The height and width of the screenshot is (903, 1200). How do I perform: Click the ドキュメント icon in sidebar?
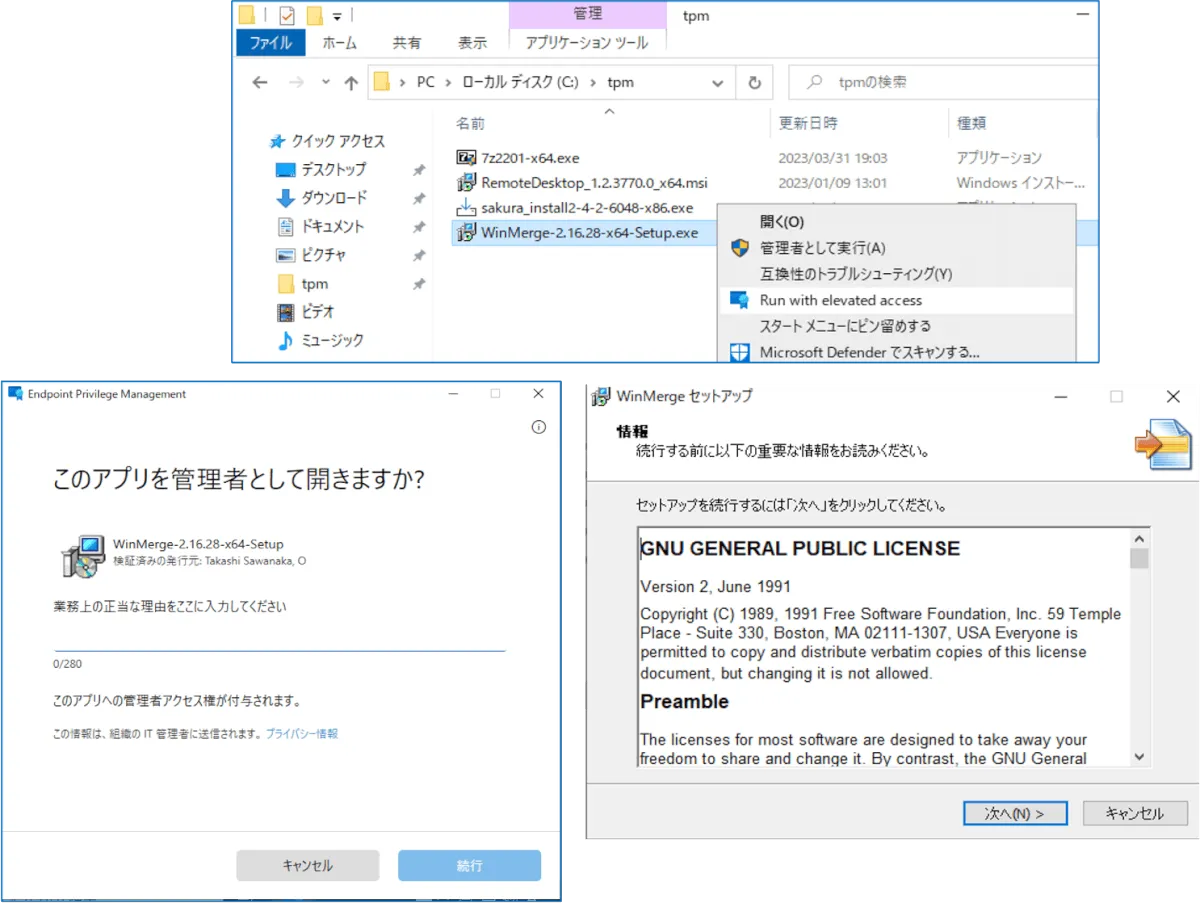[x=286, y=226]
